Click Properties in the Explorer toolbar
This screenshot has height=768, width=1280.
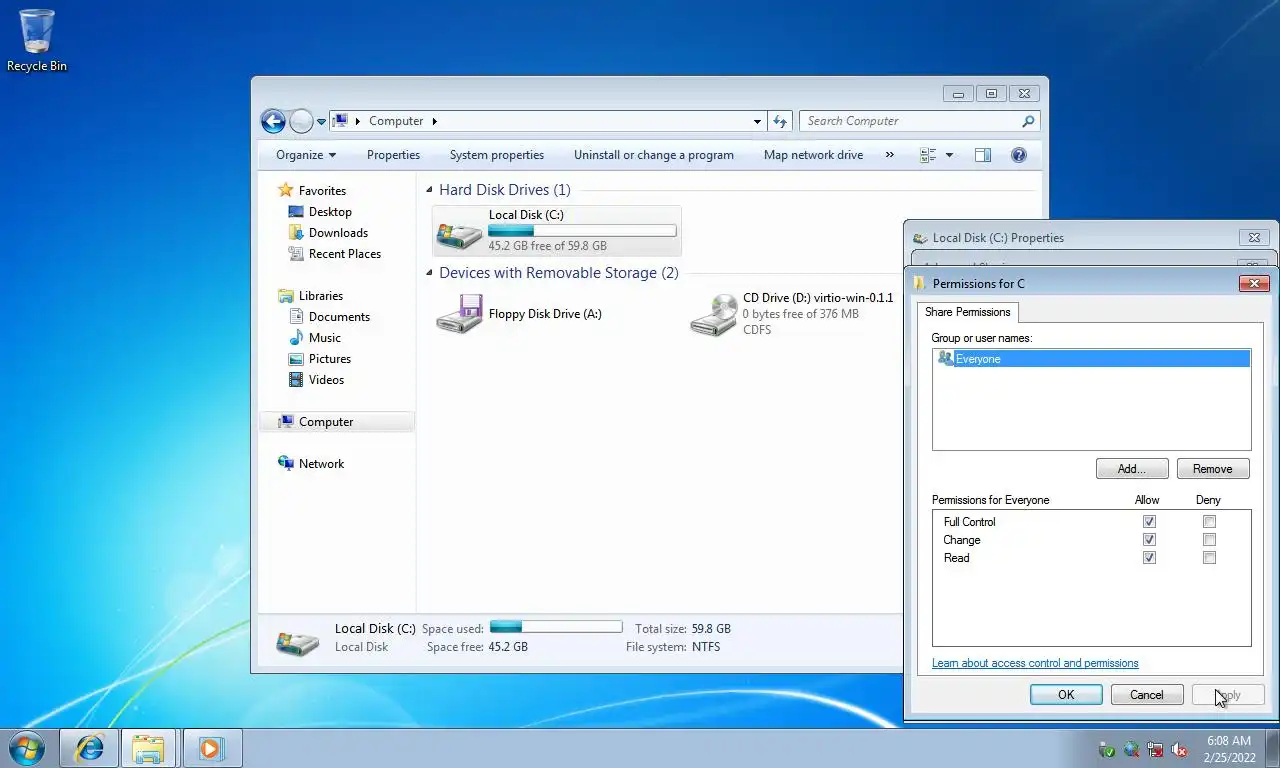393,155
